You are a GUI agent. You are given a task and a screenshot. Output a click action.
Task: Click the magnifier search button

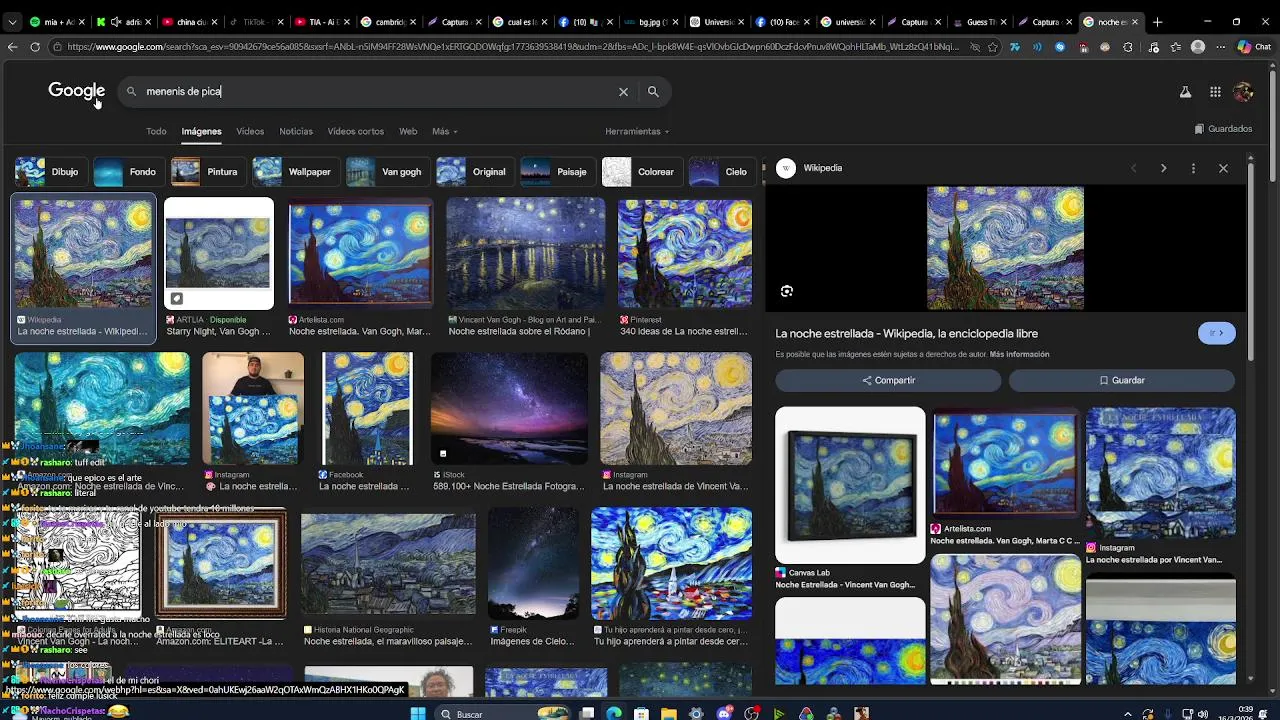click(x=653, y=91)
